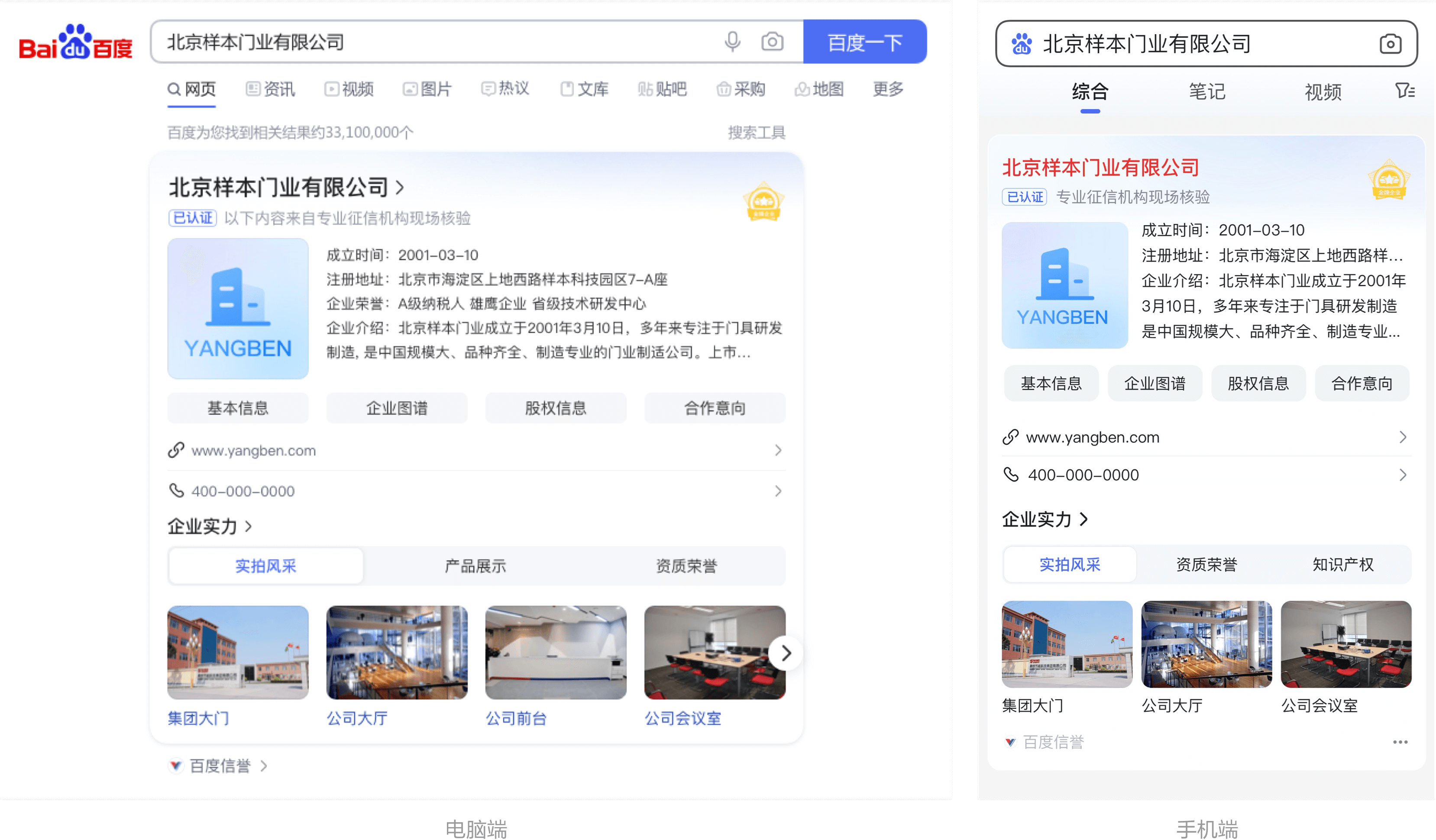
Task: Click the phone icon beside 400-000-0000 on mobile
Action: coord(1011,475)
